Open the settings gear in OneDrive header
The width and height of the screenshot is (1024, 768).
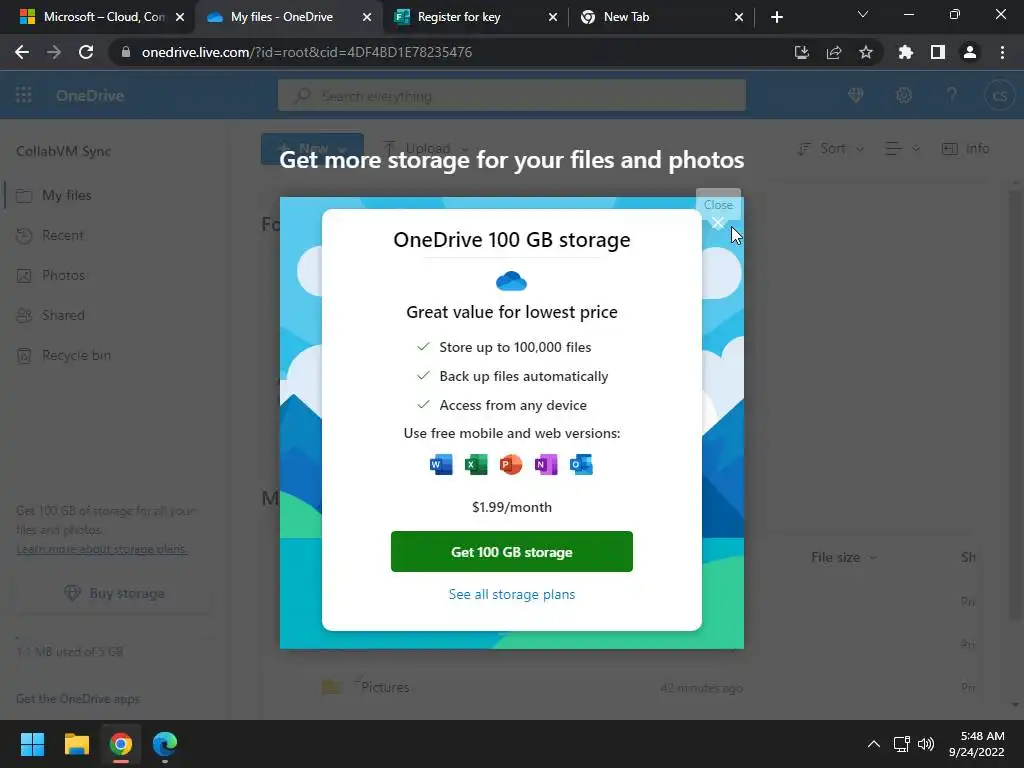(904, 95)
